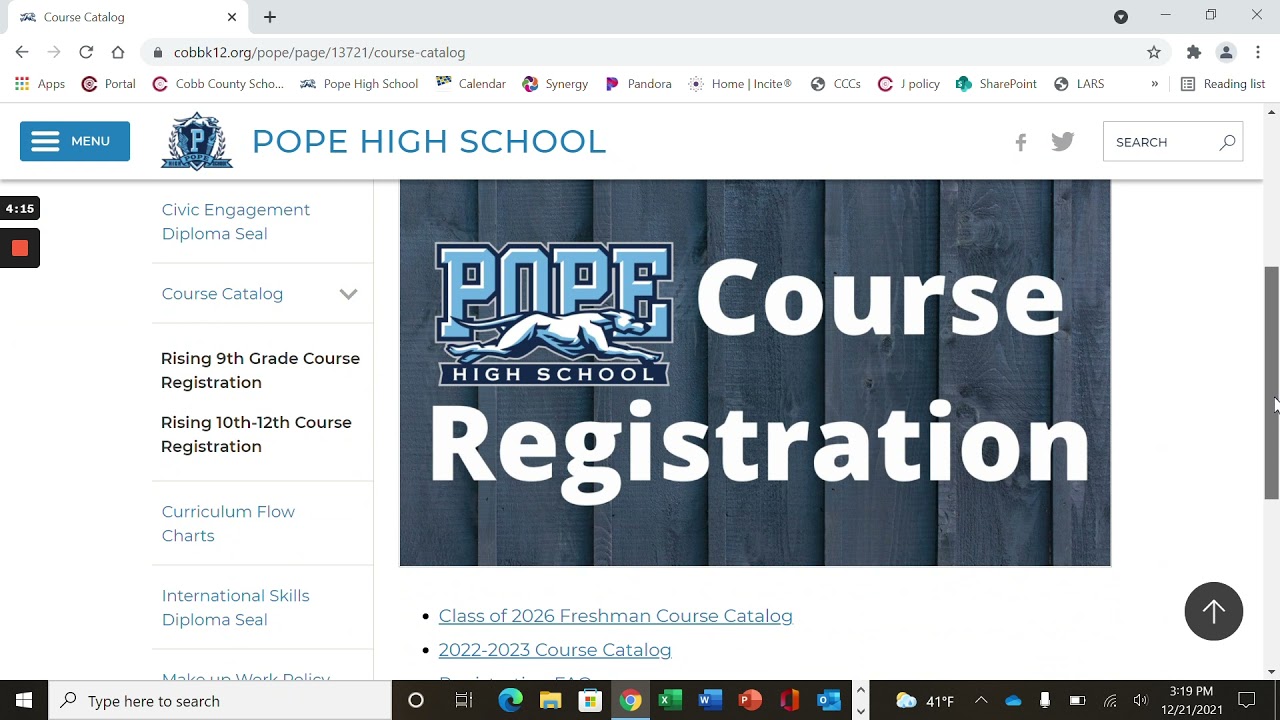The image size is (1280, 720).
Task: Open the Windows notification center
Action: tap(1247, 700)
